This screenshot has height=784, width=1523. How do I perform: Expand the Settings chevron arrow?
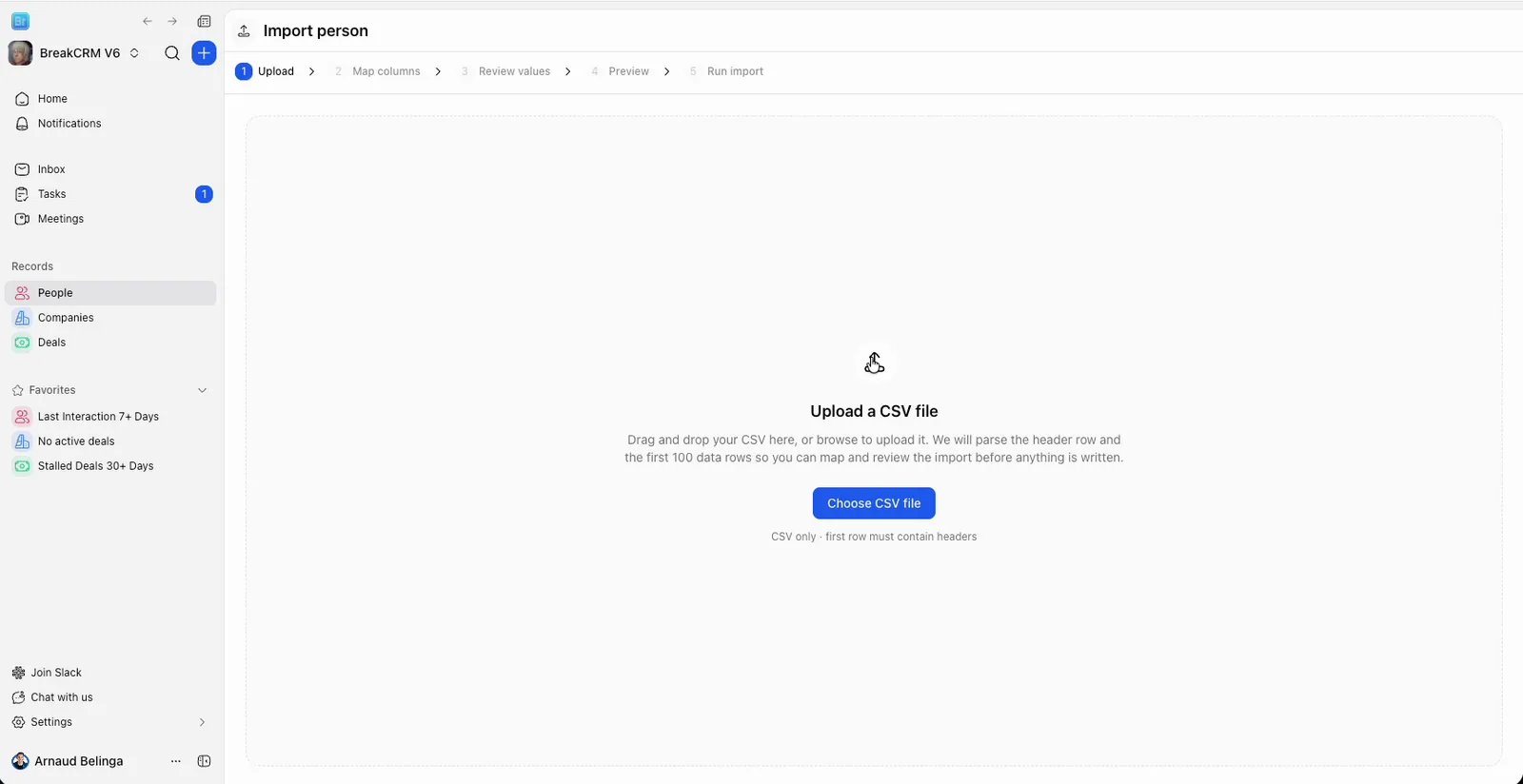click(202, 722)
